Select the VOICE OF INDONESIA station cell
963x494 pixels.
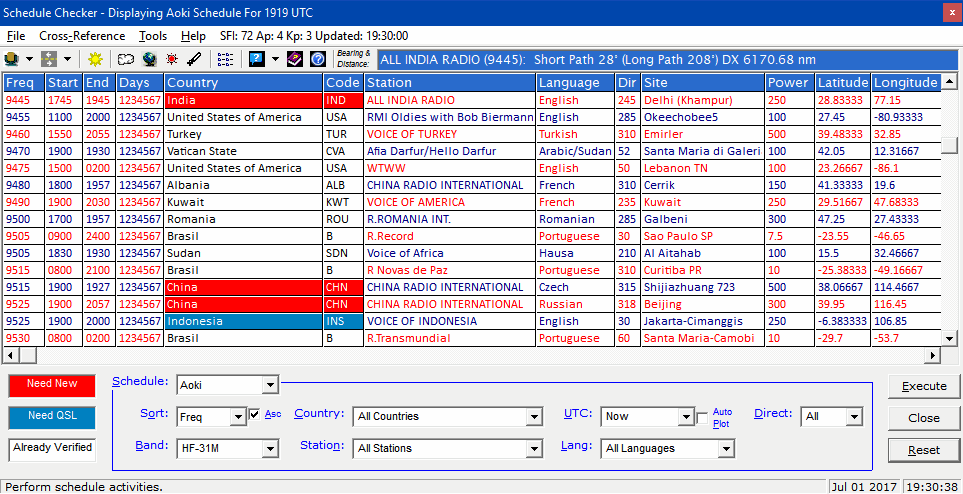pyautogui.click(x=450, y=321)
